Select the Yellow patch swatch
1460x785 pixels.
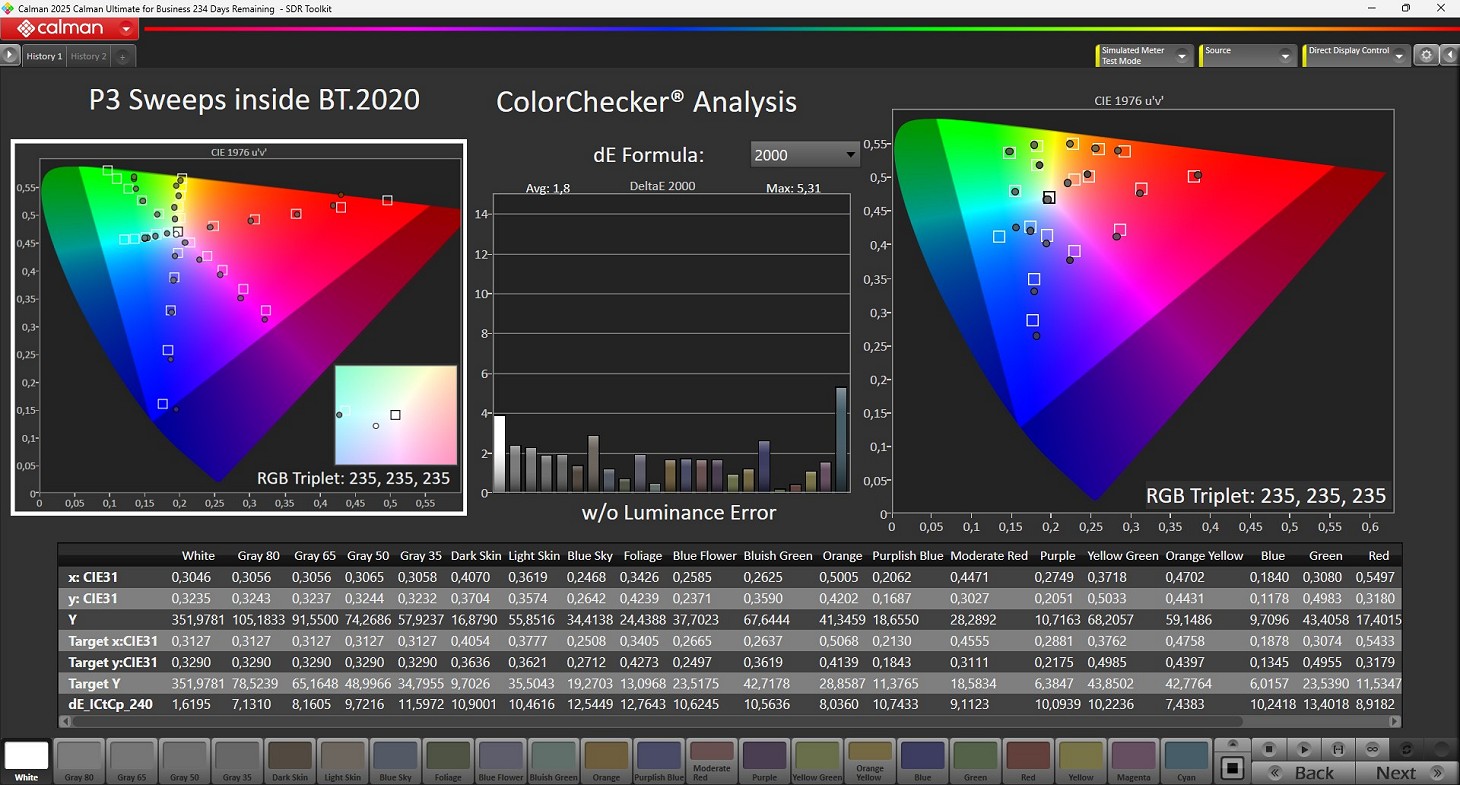pyautogui.click(x=1081, y=761)
